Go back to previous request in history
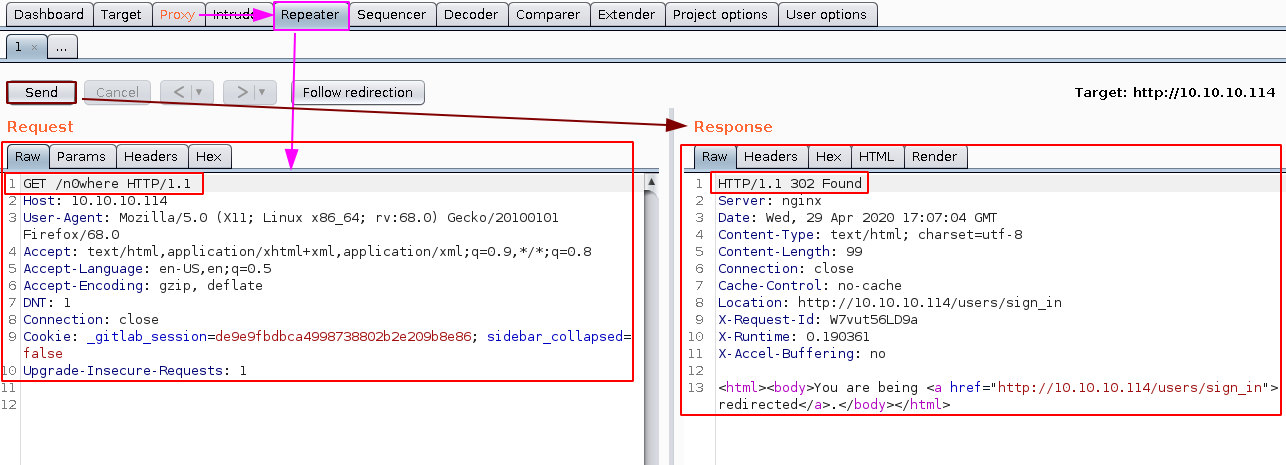 click(x=179, y=92)
